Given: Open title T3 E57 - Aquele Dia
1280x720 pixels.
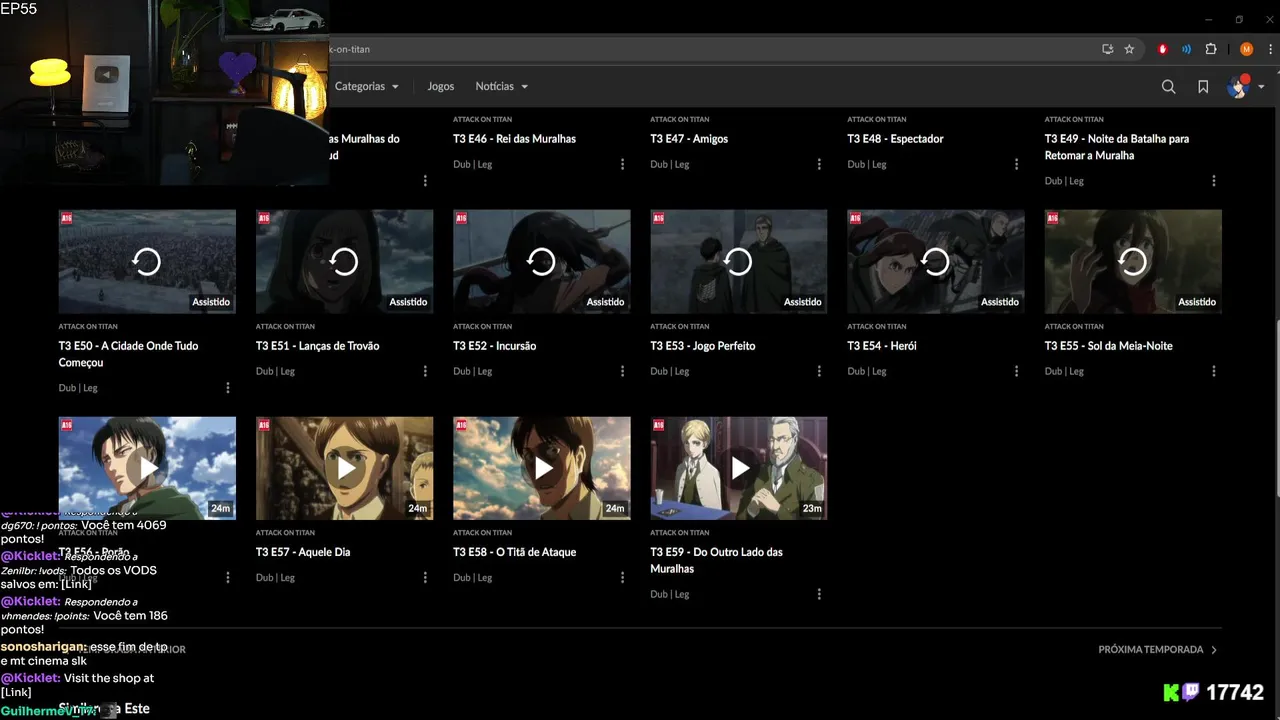Looking at the screenshot, I should click(303, 552).
